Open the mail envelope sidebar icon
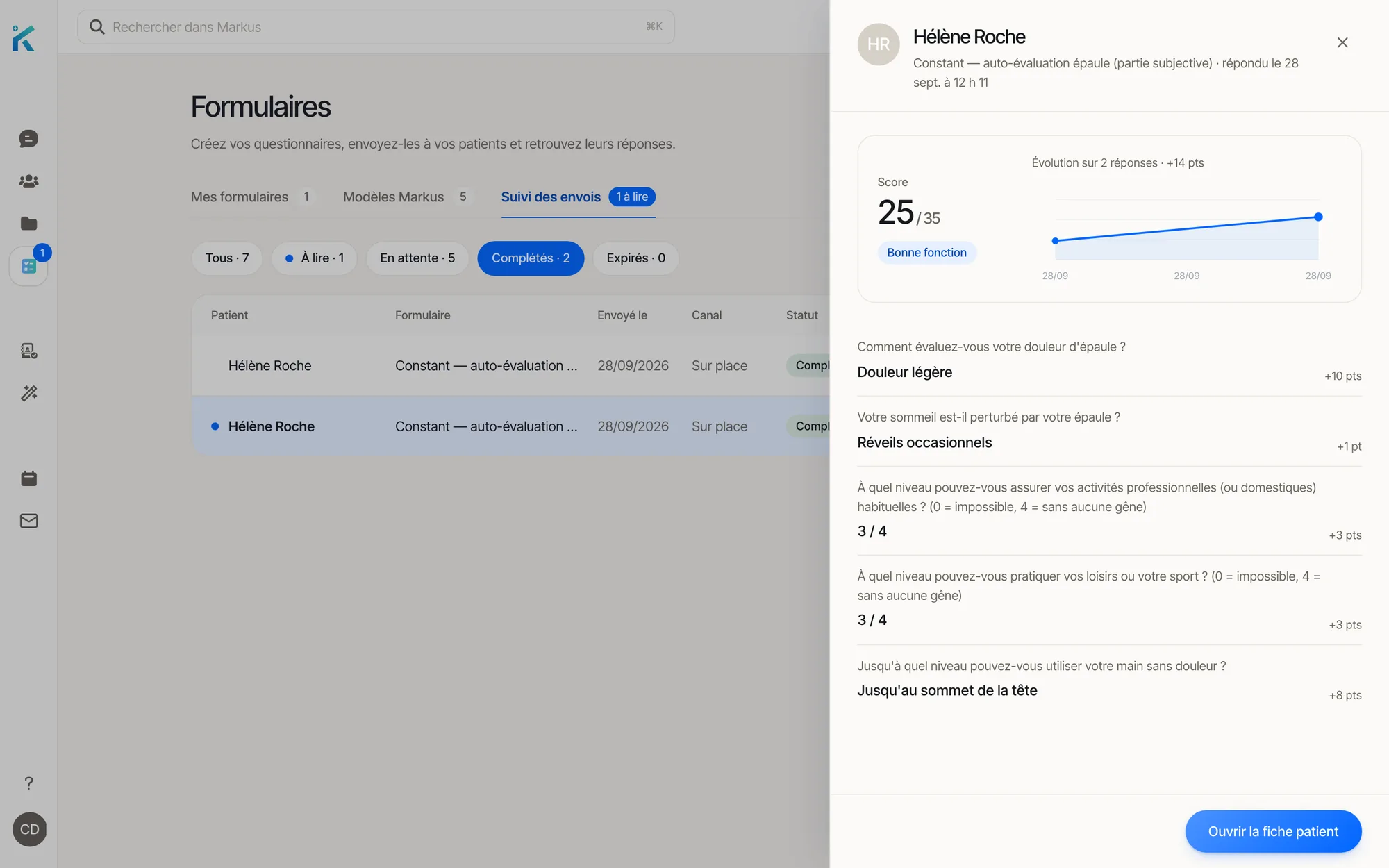This screenshot has width=1389, height=868. click(x=28, y=521)
